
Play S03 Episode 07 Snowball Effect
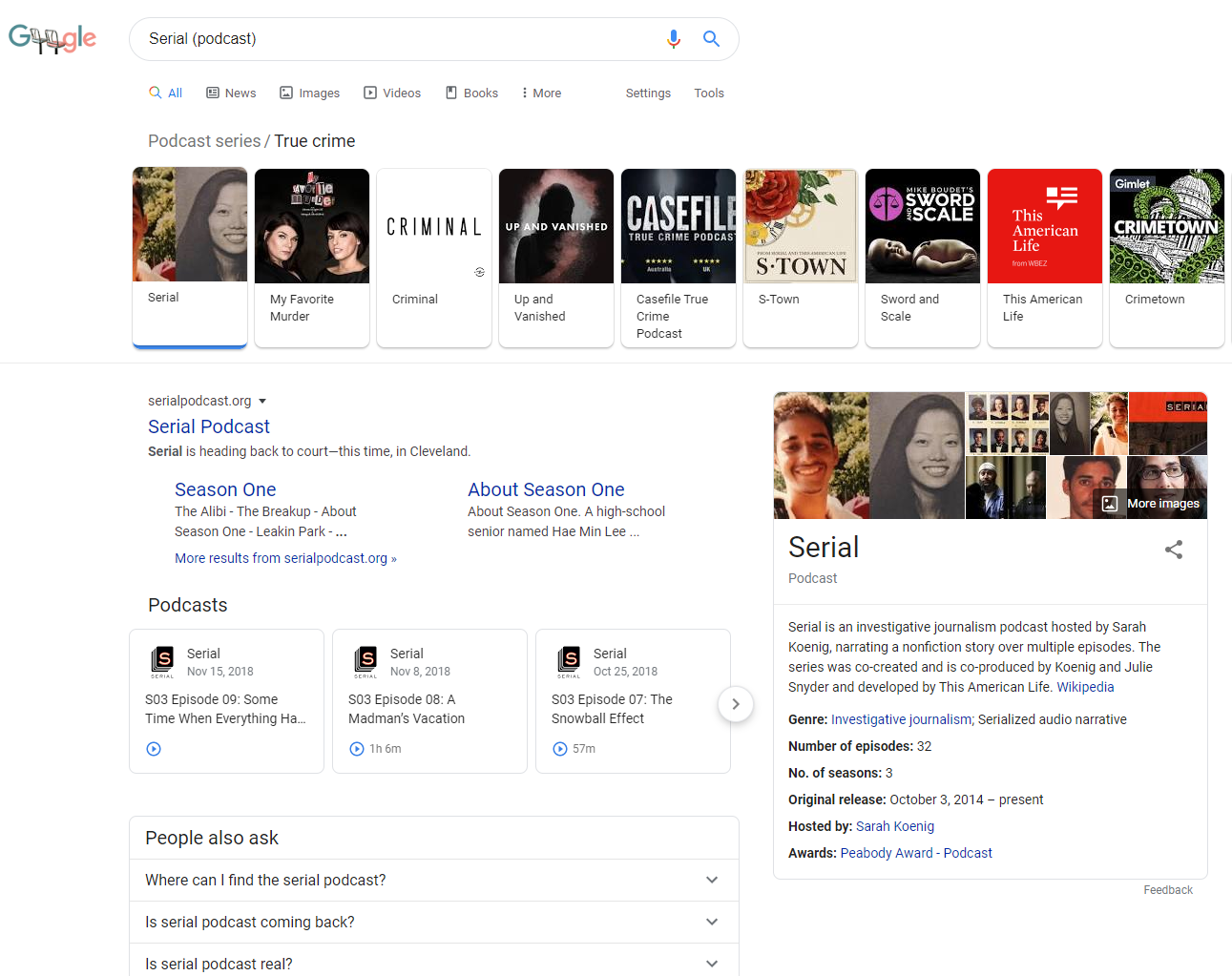pos(560,749)
